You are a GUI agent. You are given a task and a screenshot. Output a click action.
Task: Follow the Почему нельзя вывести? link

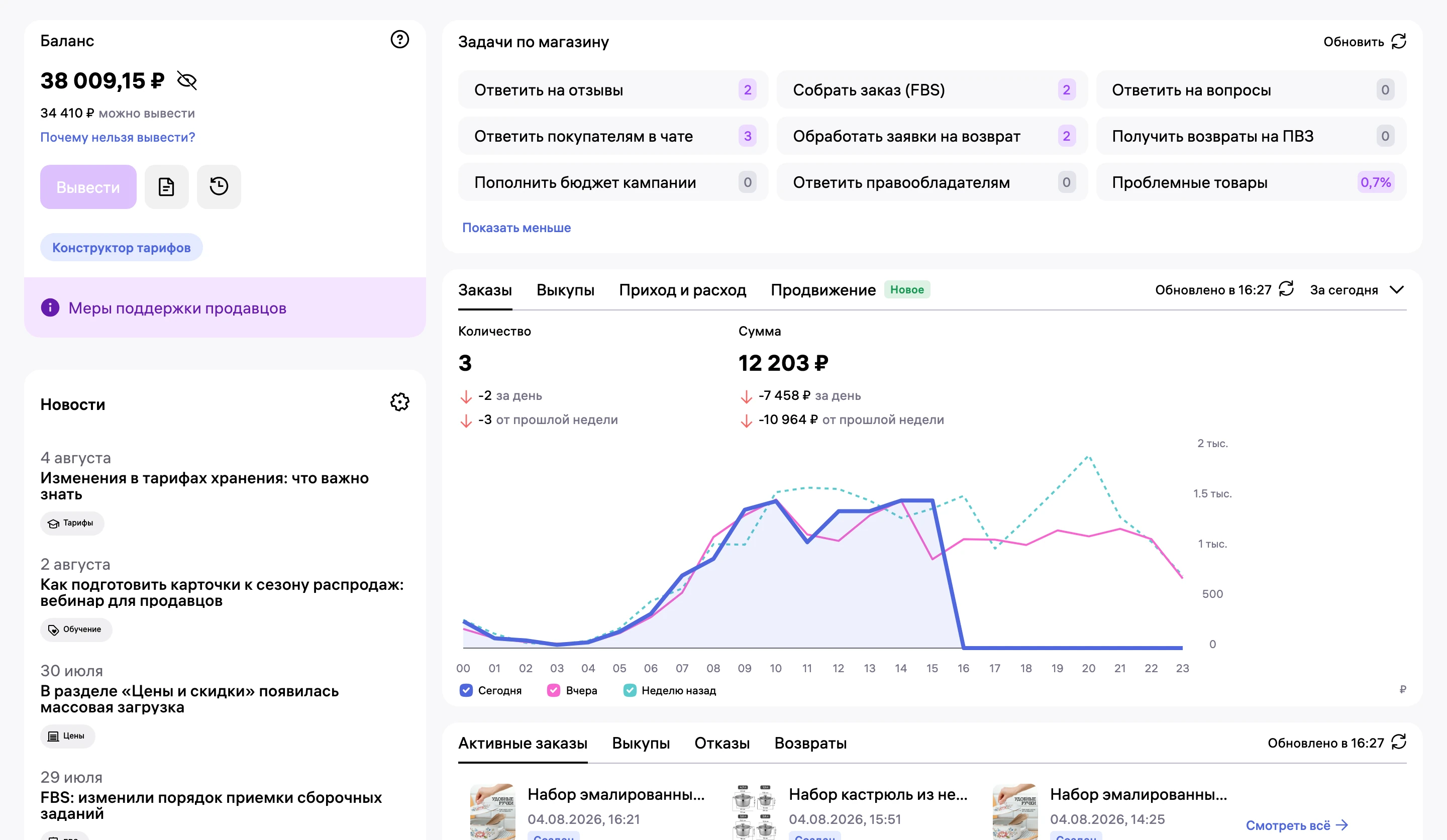(118, 137)
